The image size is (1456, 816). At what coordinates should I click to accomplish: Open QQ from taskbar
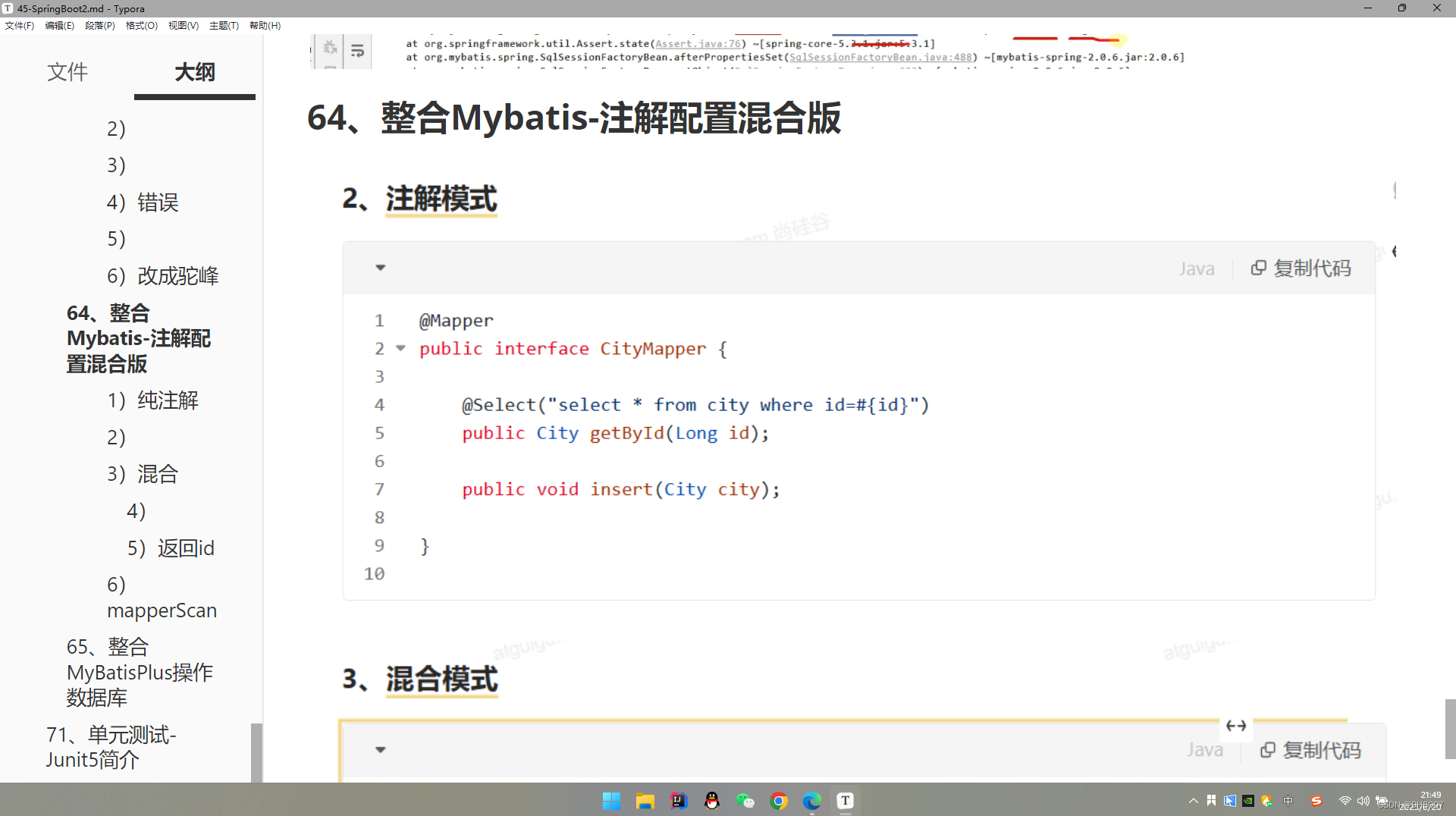pyautogui.click(x=711, y=801)
